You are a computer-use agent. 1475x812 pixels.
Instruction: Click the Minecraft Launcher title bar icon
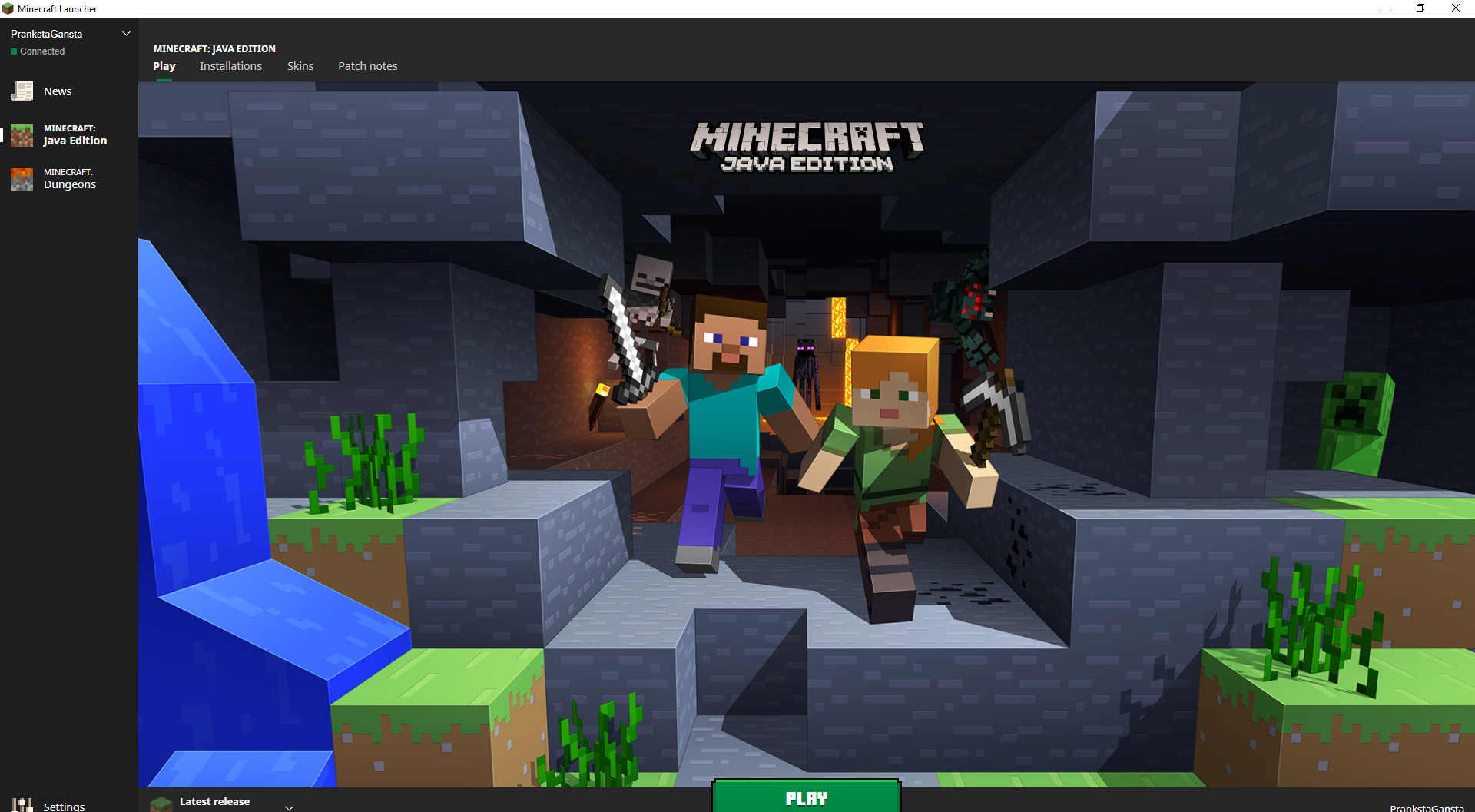tap(8, 8)
